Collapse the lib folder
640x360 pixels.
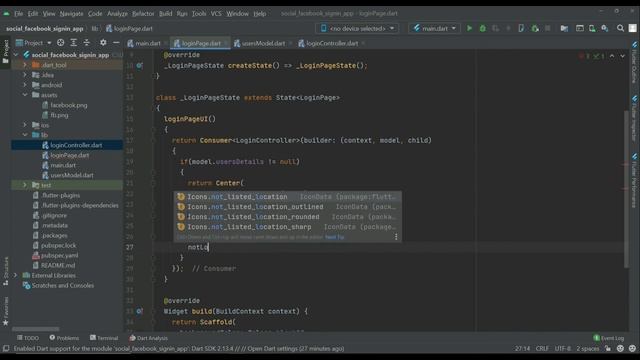[24, 135]
